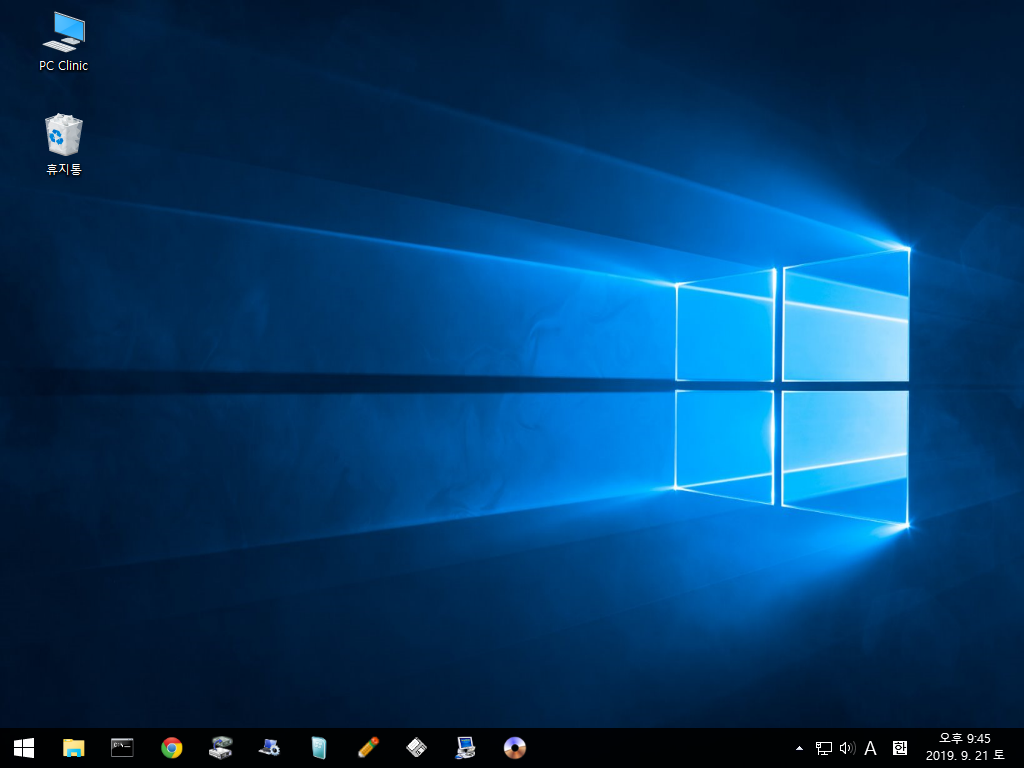Launch the disc media icon on taskbar

pos(515,748)
